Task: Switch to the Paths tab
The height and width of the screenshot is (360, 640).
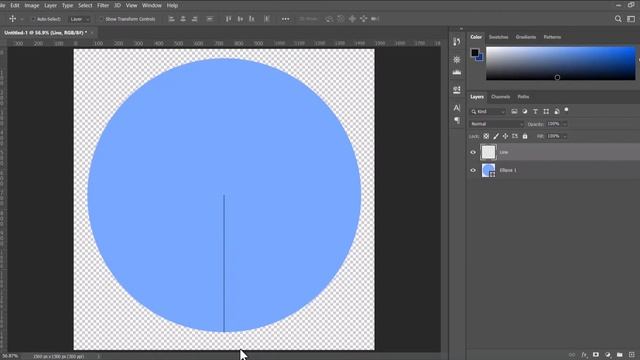Action: pyautogui.click(x=523, y=97)
